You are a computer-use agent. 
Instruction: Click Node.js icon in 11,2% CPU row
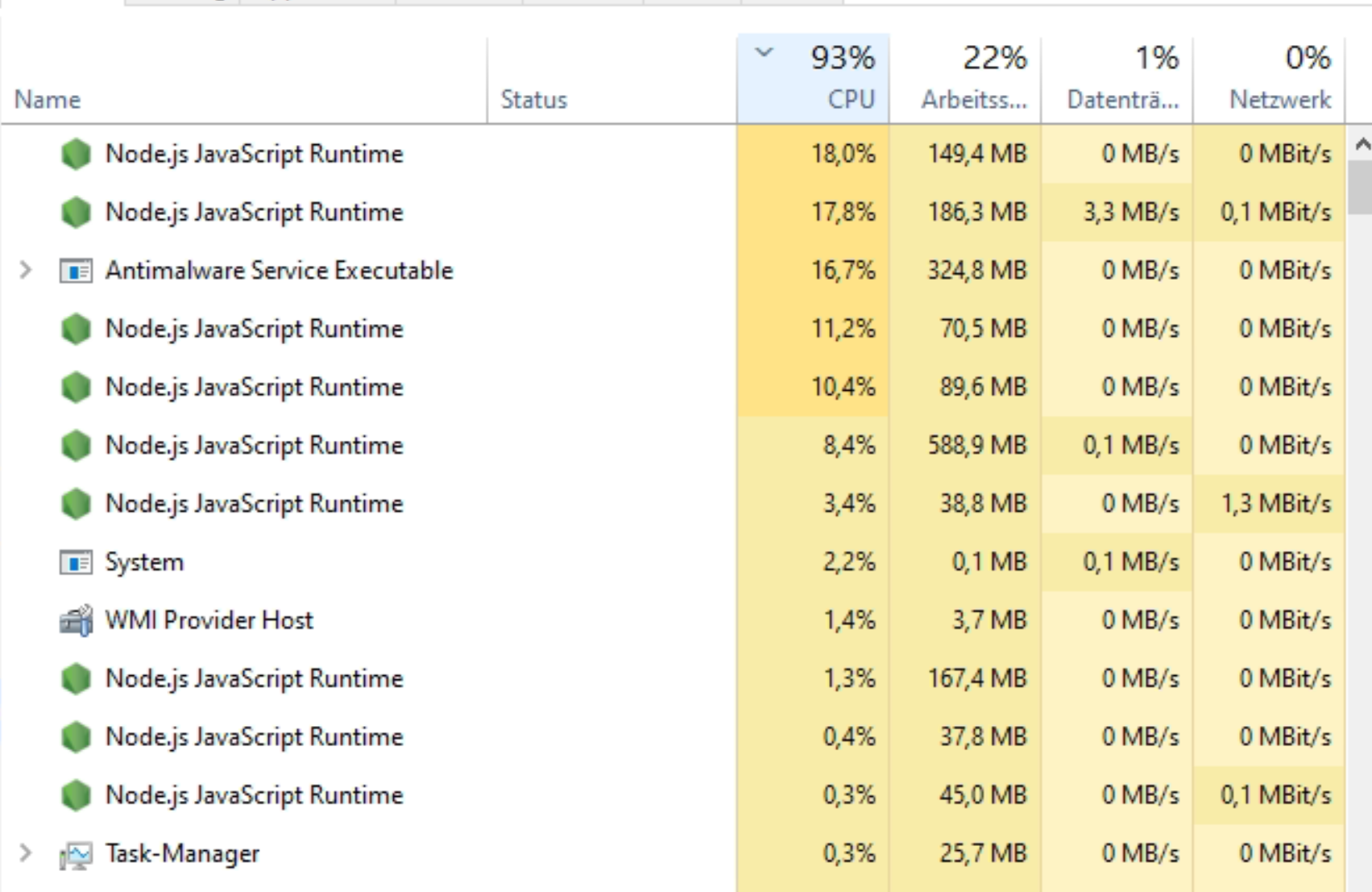click(76, 329)
